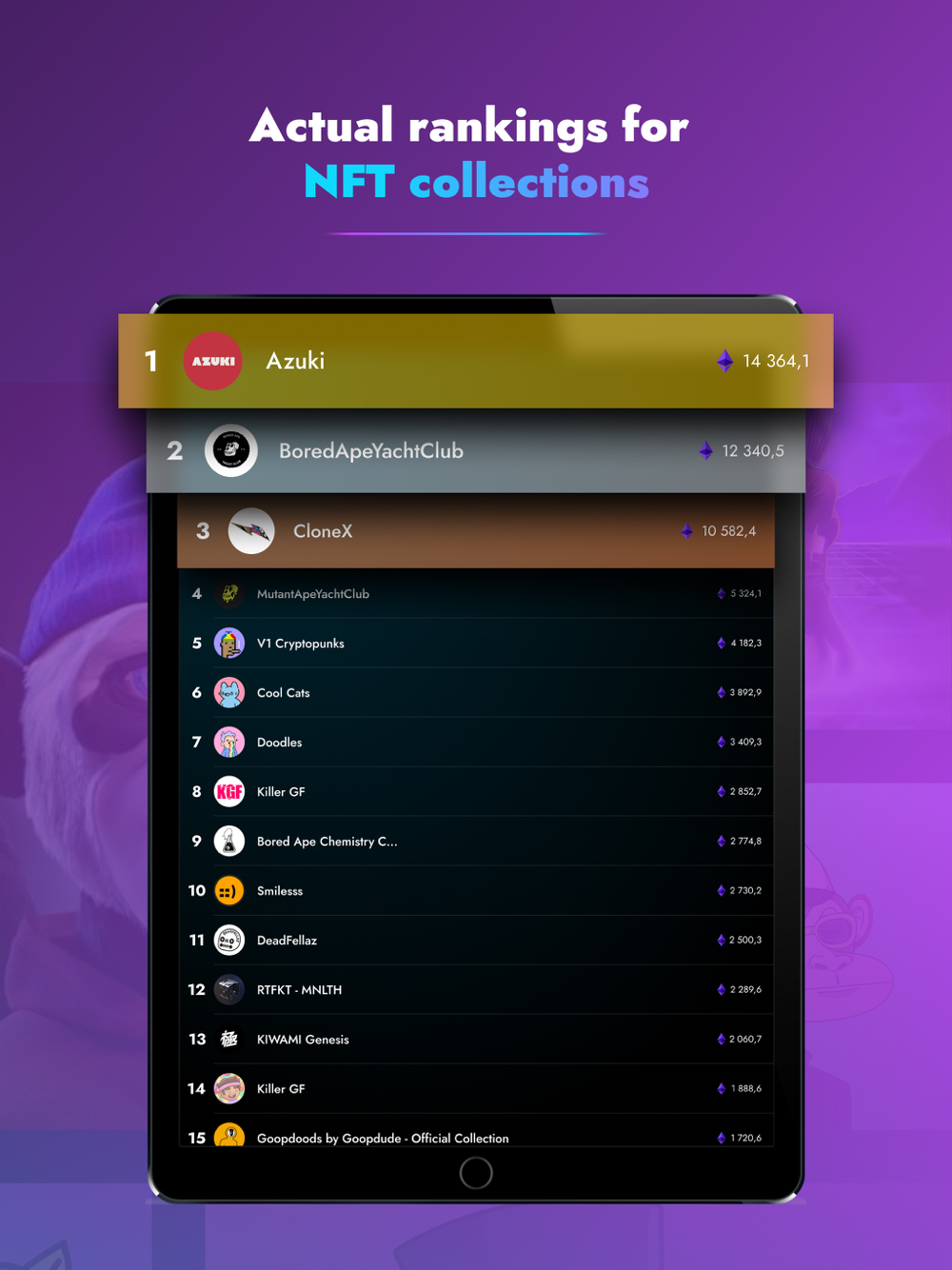
Task: Select the rank 14 Killer GF avatar
Action: 229,1089
